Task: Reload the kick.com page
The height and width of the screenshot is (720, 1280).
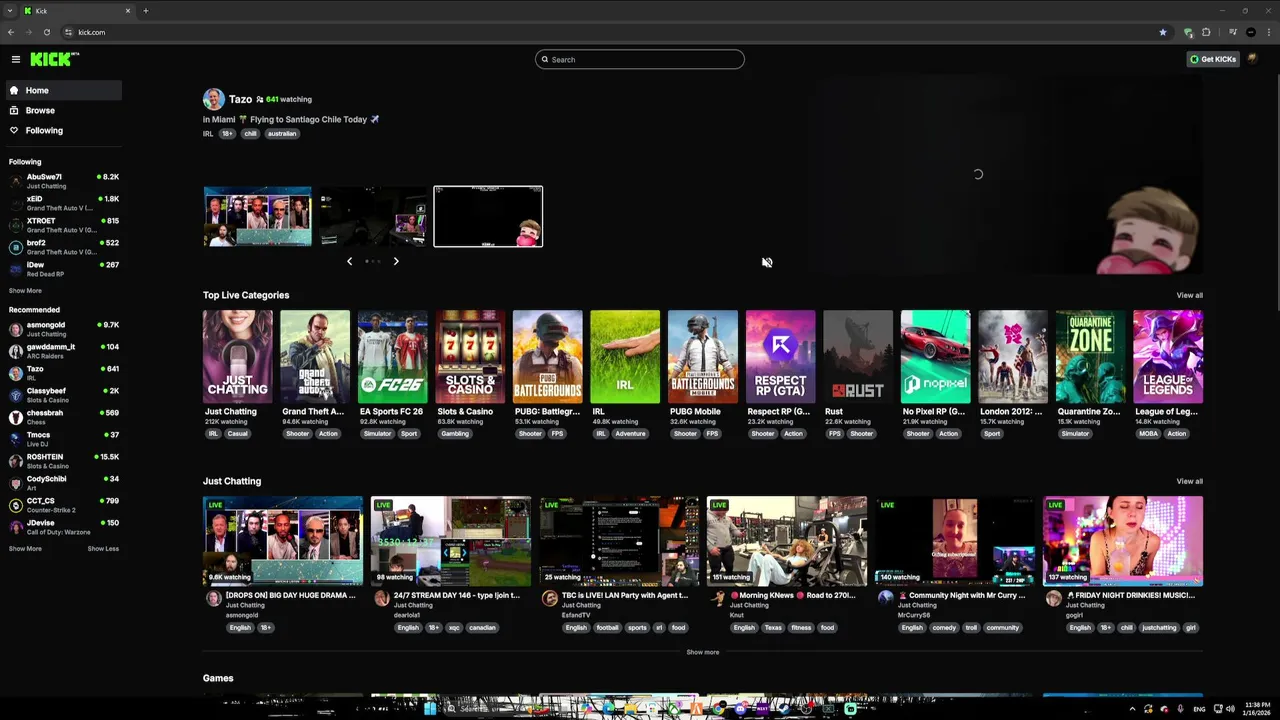Action: coord(46,32)
